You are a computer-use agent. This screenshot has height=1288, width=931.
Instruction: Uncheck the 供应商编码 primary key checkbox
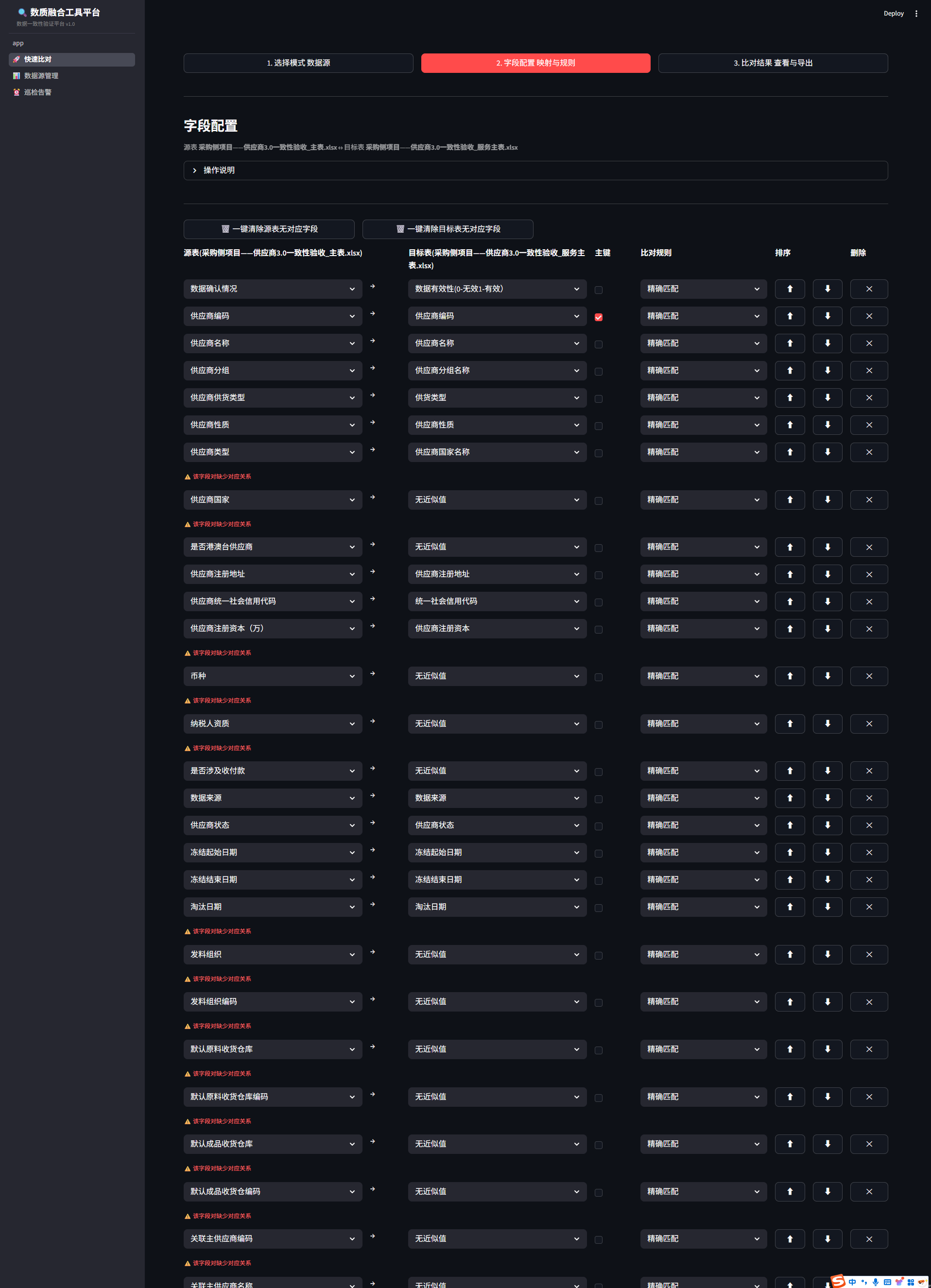pyautogui.click(x=598, y=317)
